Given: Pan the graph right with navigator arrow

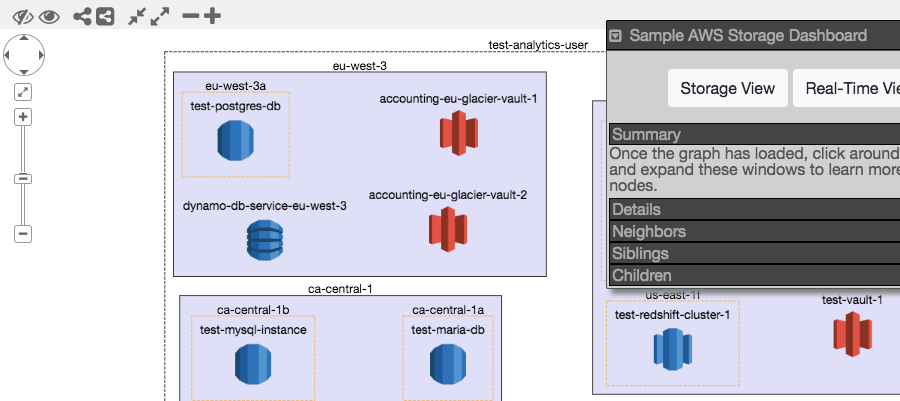Looking at the screenshot, I should point(41,55).
